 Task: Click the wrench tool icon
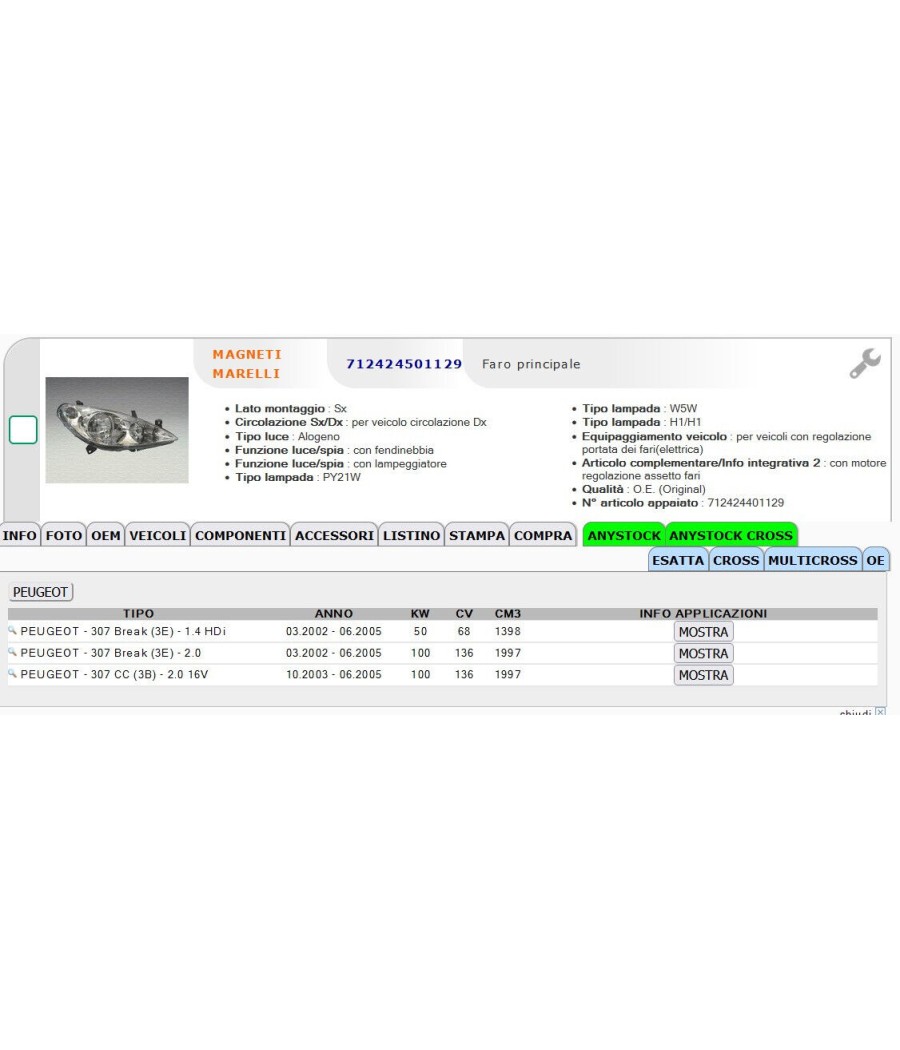click(x=865, y=364)
